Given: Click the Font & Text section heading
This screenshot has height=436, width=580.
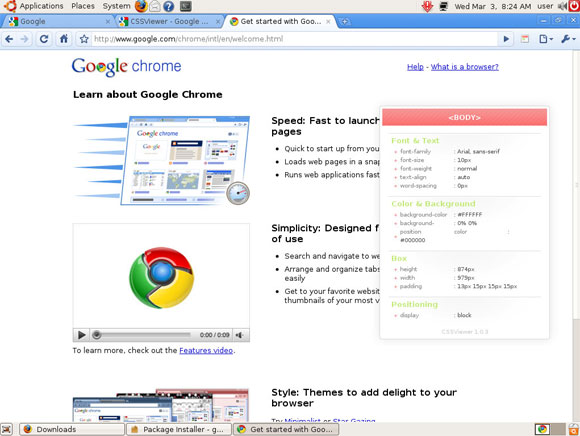Looking at the screenshot, I should tap(415, 141).
